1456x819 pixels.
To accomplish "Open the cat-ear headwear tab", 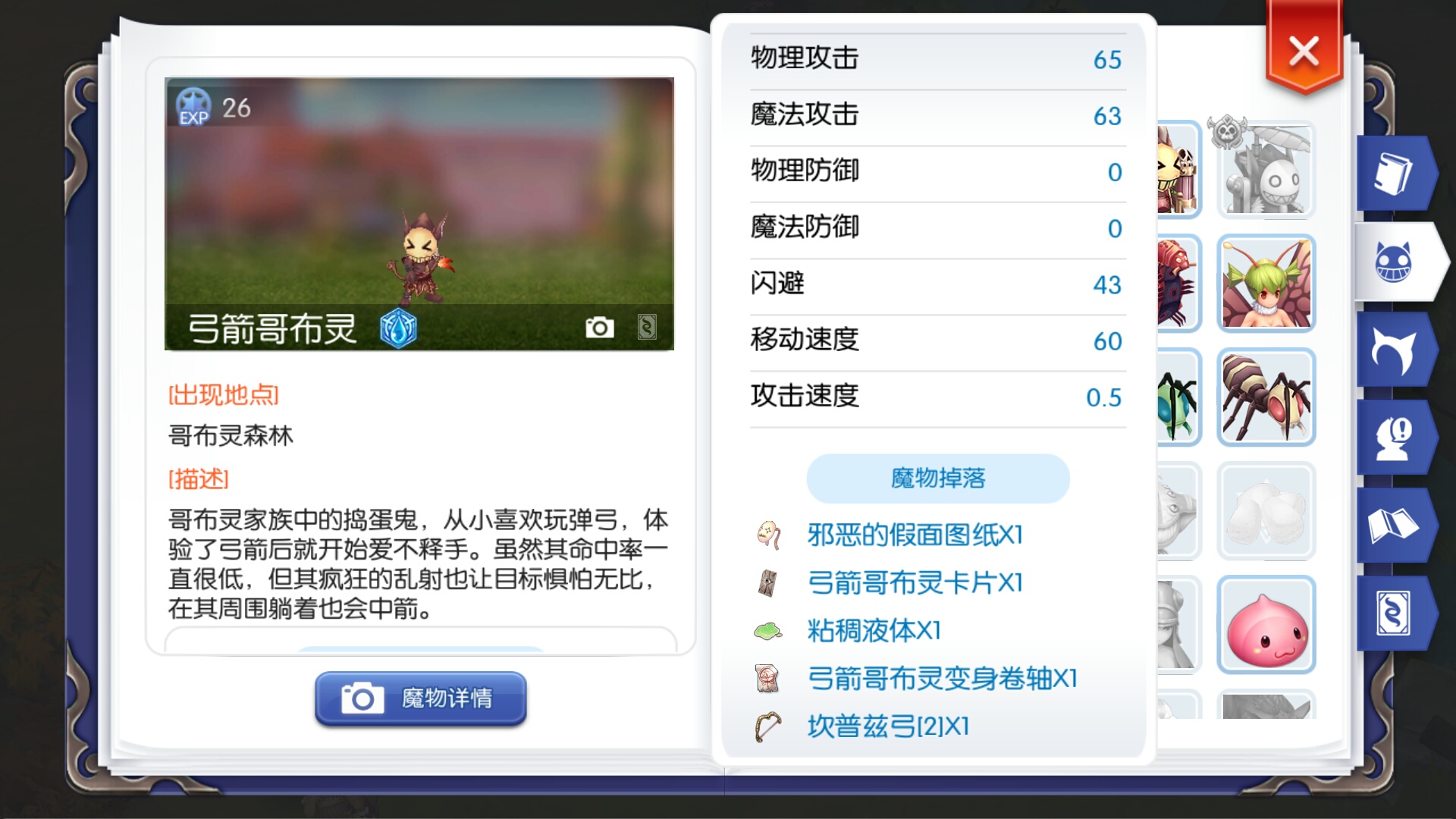I will pos(1394,350).
